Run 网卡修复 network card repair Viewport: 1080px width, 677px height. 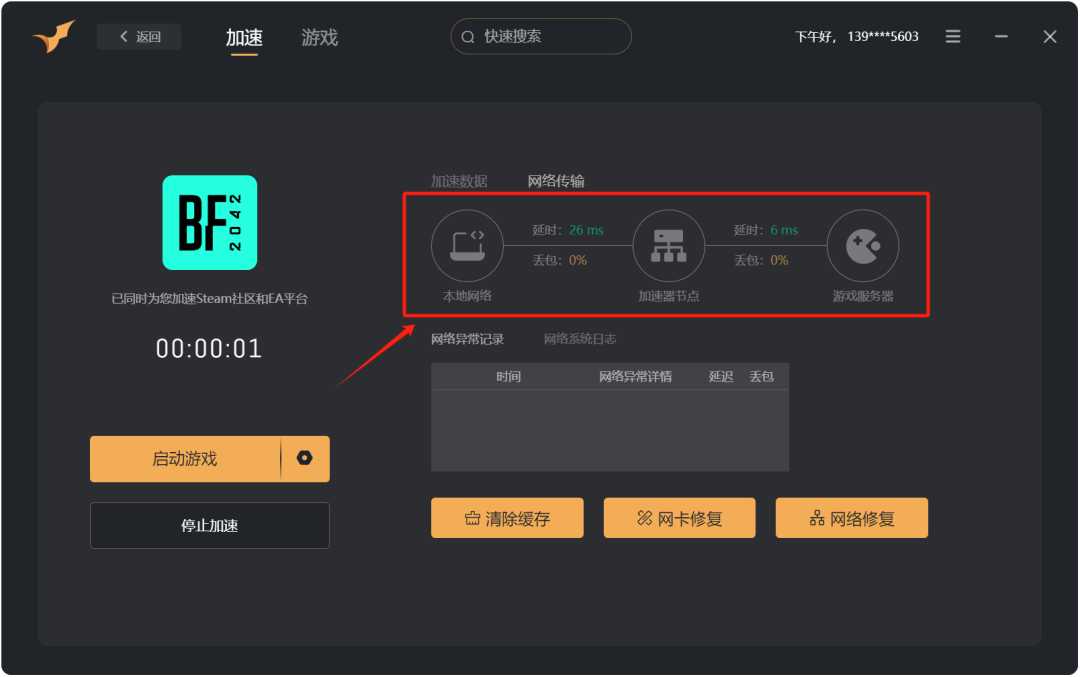(679, 518)
